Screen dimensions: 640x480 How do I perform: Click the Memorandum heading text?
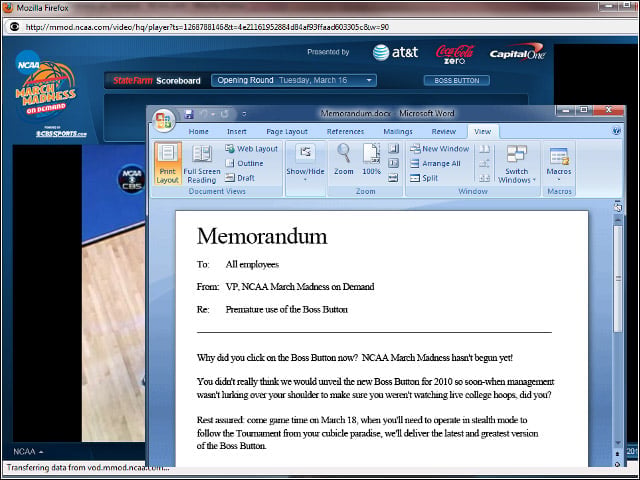pos(262,236)
